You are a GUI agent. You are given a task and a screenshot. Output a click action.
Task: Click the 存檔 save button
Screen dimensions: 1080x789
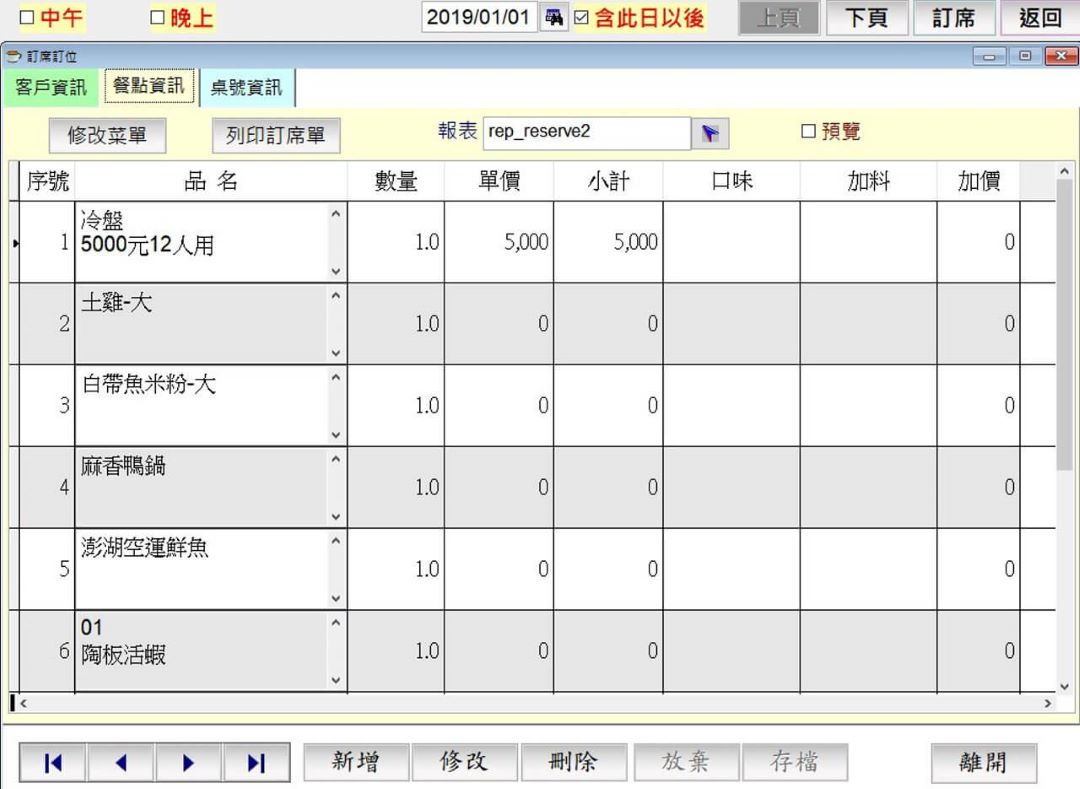pyautogui.click(x=795, y=761)
